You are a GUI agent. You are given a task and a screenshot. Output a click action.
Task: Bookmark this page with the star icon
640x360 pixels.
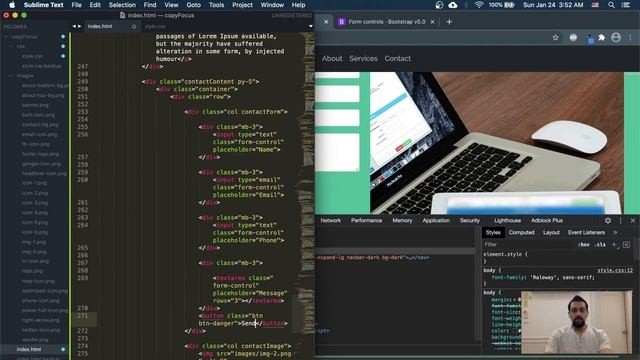(x=555, y=38)
